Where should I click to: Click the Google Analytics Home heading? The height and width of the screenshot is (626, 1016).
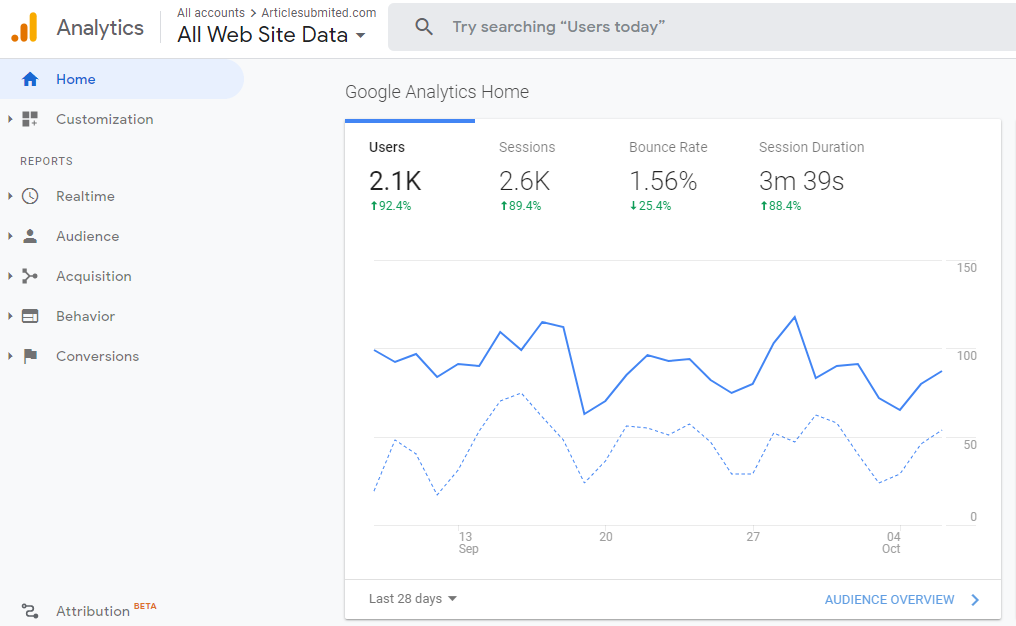pyautogui.click(x=437, y=92)
